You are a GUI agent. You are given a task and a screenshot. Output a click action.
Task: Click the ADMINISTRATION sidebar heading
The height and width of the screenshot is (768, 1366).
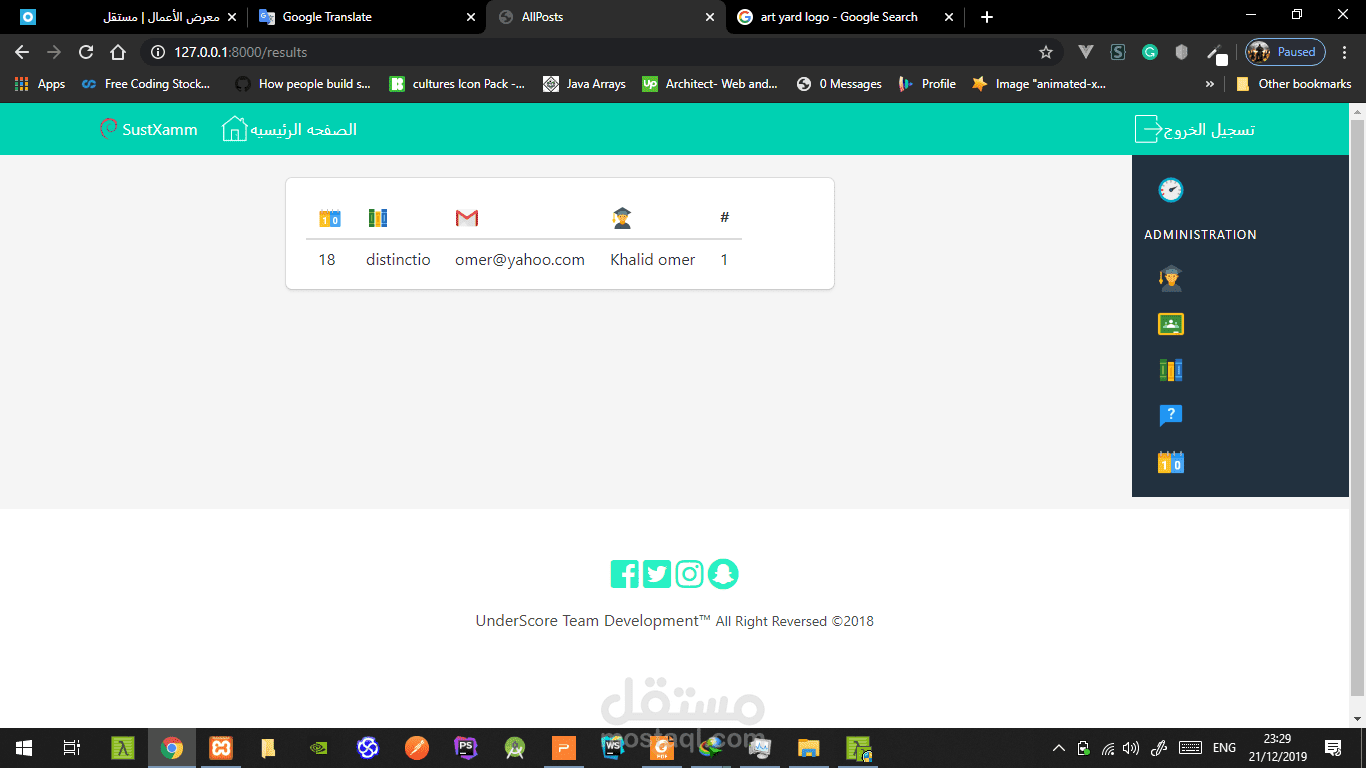pos(1200,235)
